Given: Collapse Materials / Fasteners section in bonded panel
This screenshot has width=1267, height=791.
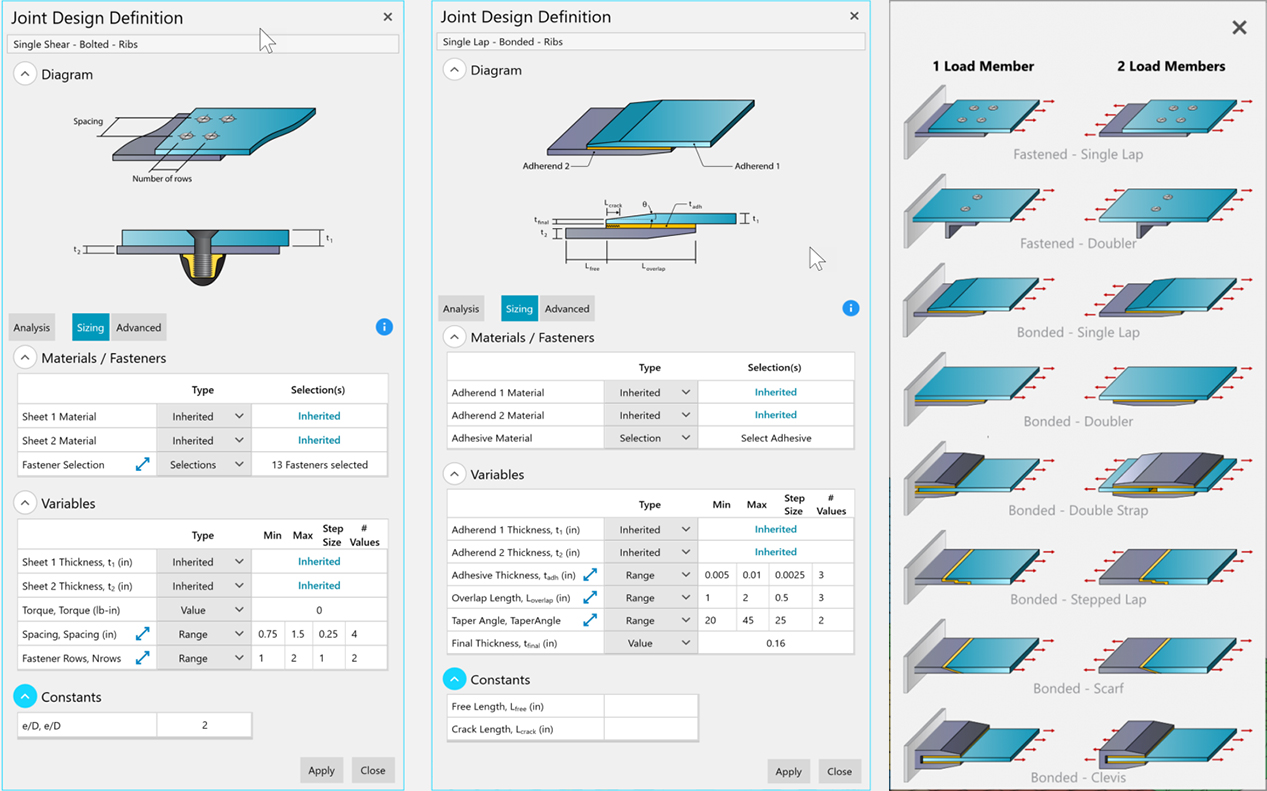Looking at the screenshot, I should pyautogui.click(x=454, y=337).
